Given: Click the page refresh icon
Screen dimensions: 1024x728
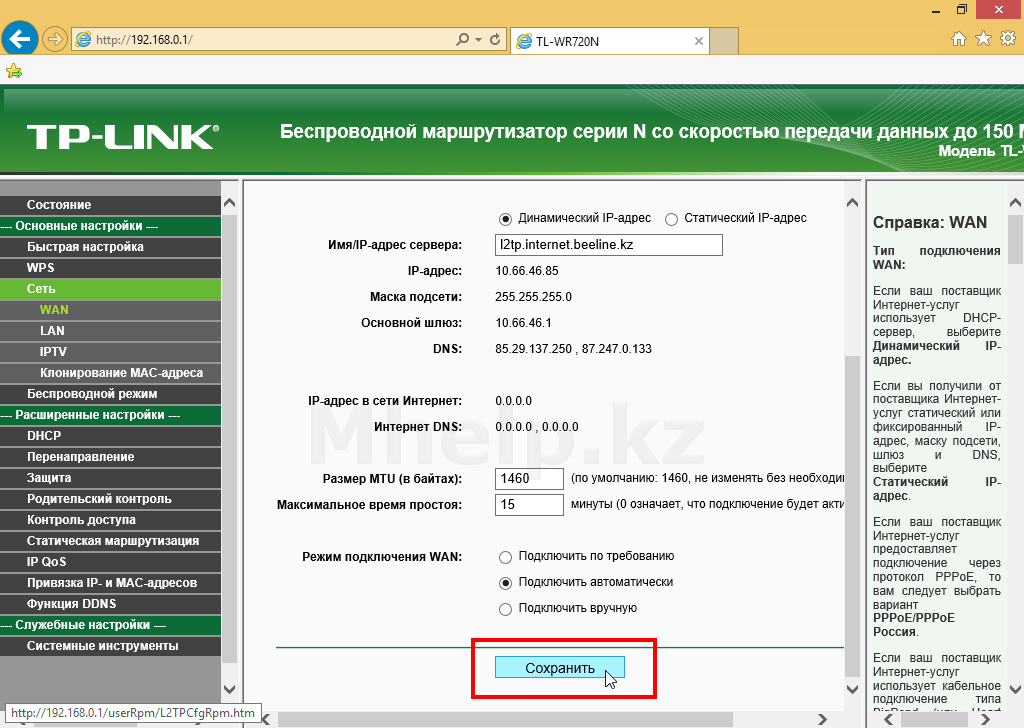Looking at the screenshot, I should click(x=494, y=40).
